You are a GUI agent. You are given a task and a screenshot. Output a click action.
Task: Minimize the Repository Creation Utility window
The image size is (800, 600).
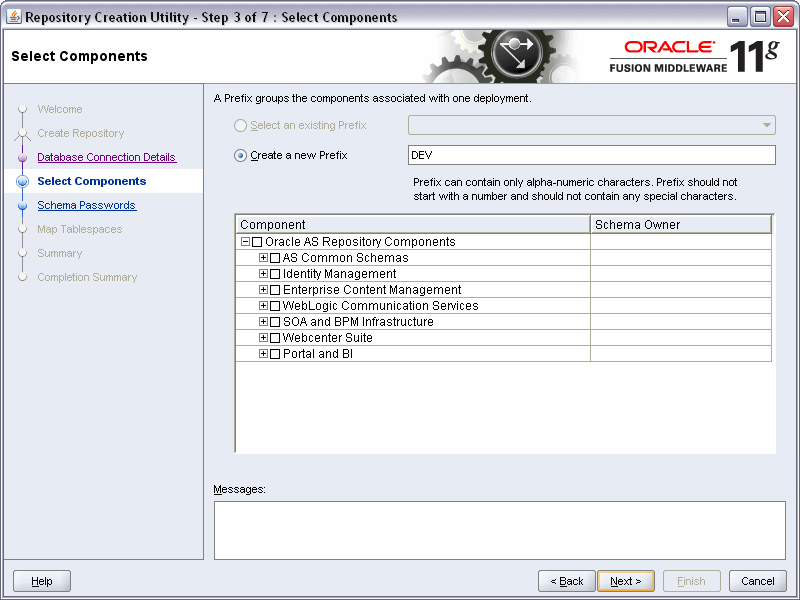coord(736,17)
